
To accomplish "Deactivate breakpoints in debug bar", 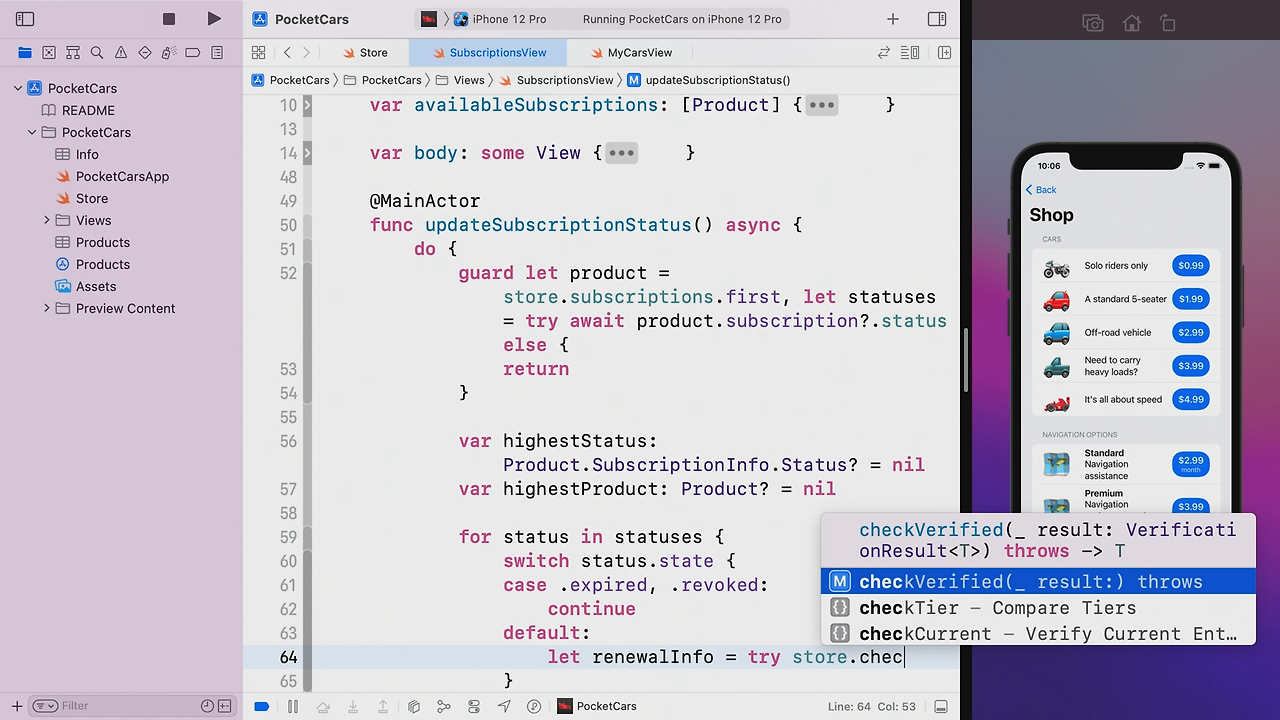I will (262, 706).
